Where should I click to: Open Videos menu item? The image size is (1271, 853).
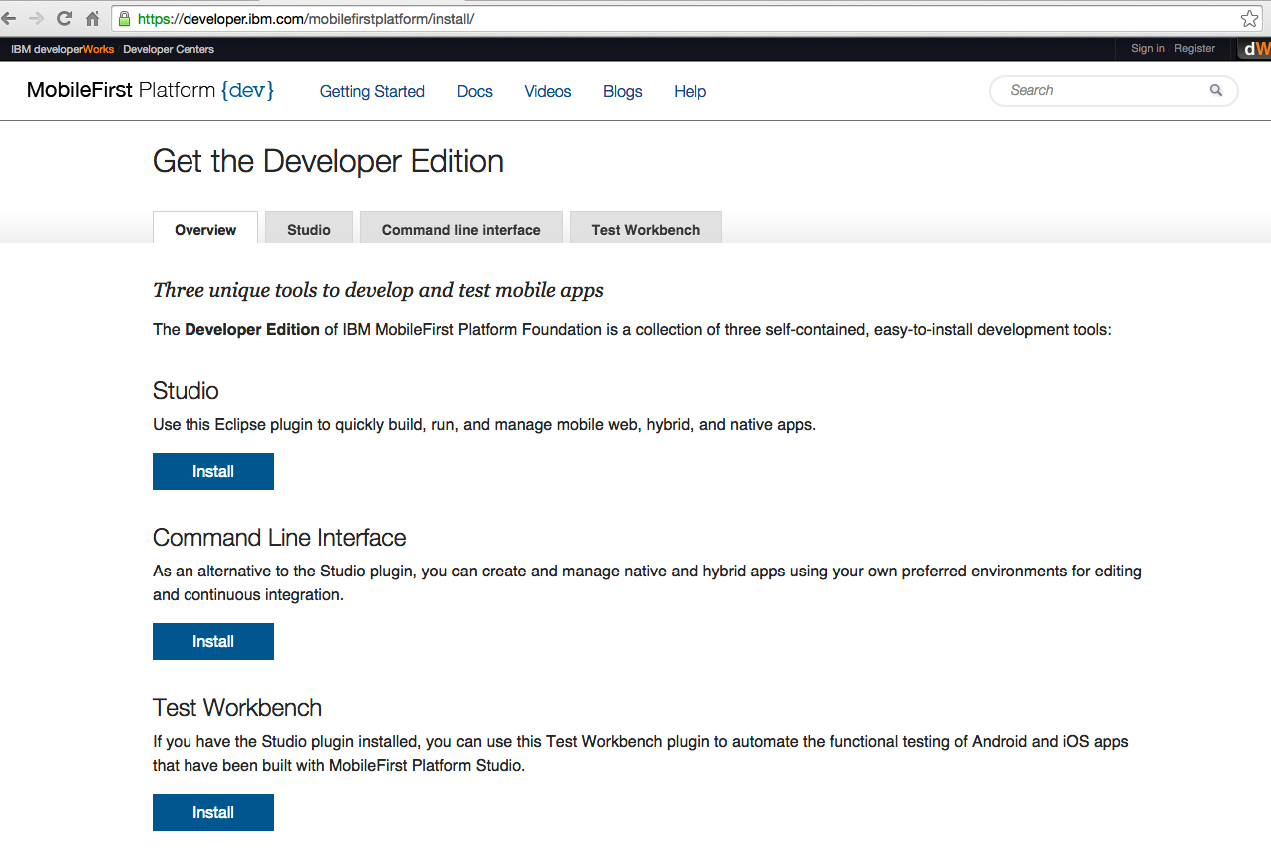[548, 91]
